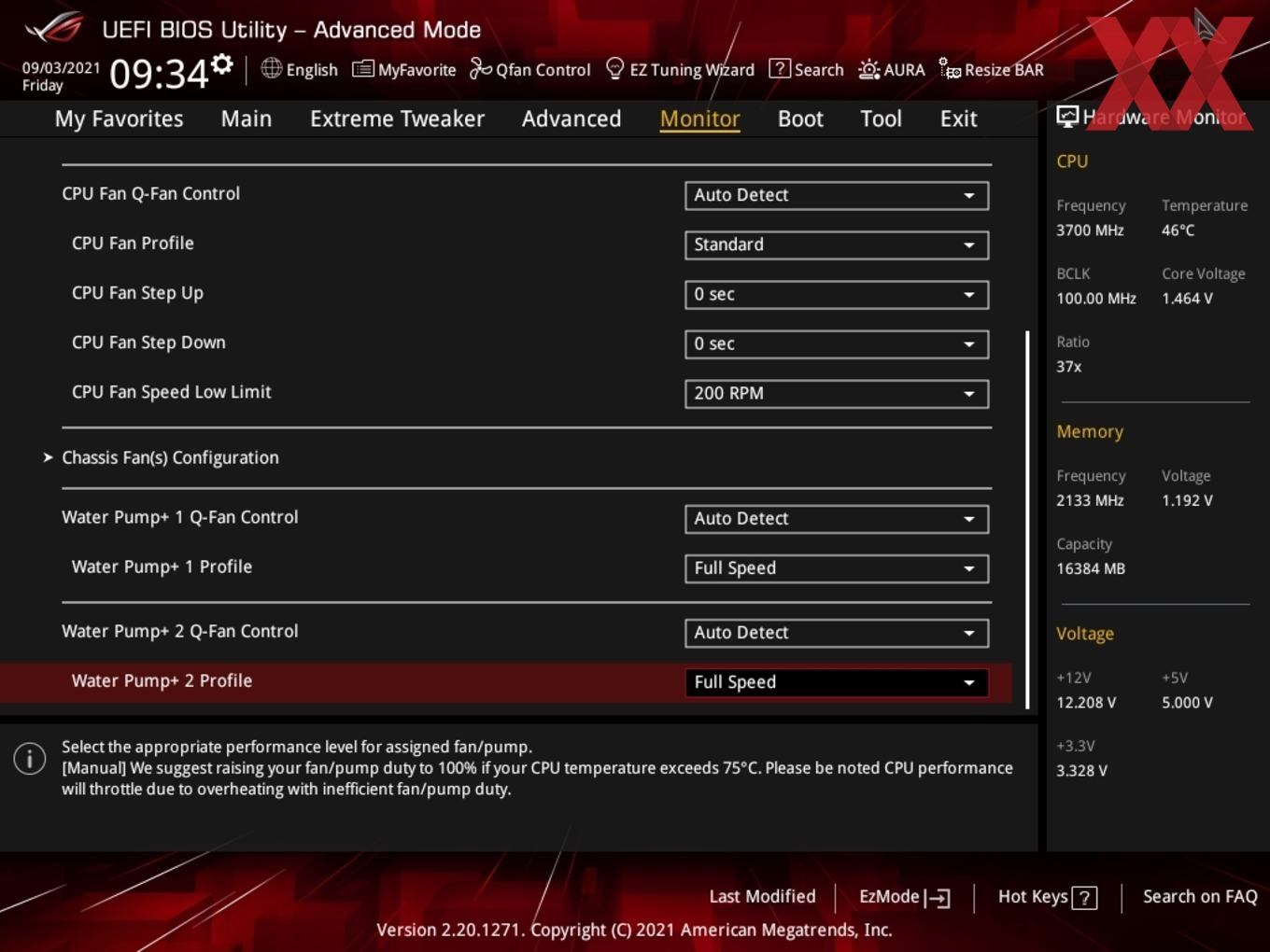Click Ratio value 37x
Image resolution: width=1270 pixels, height=952 pixels.
tap(1068, 367)
